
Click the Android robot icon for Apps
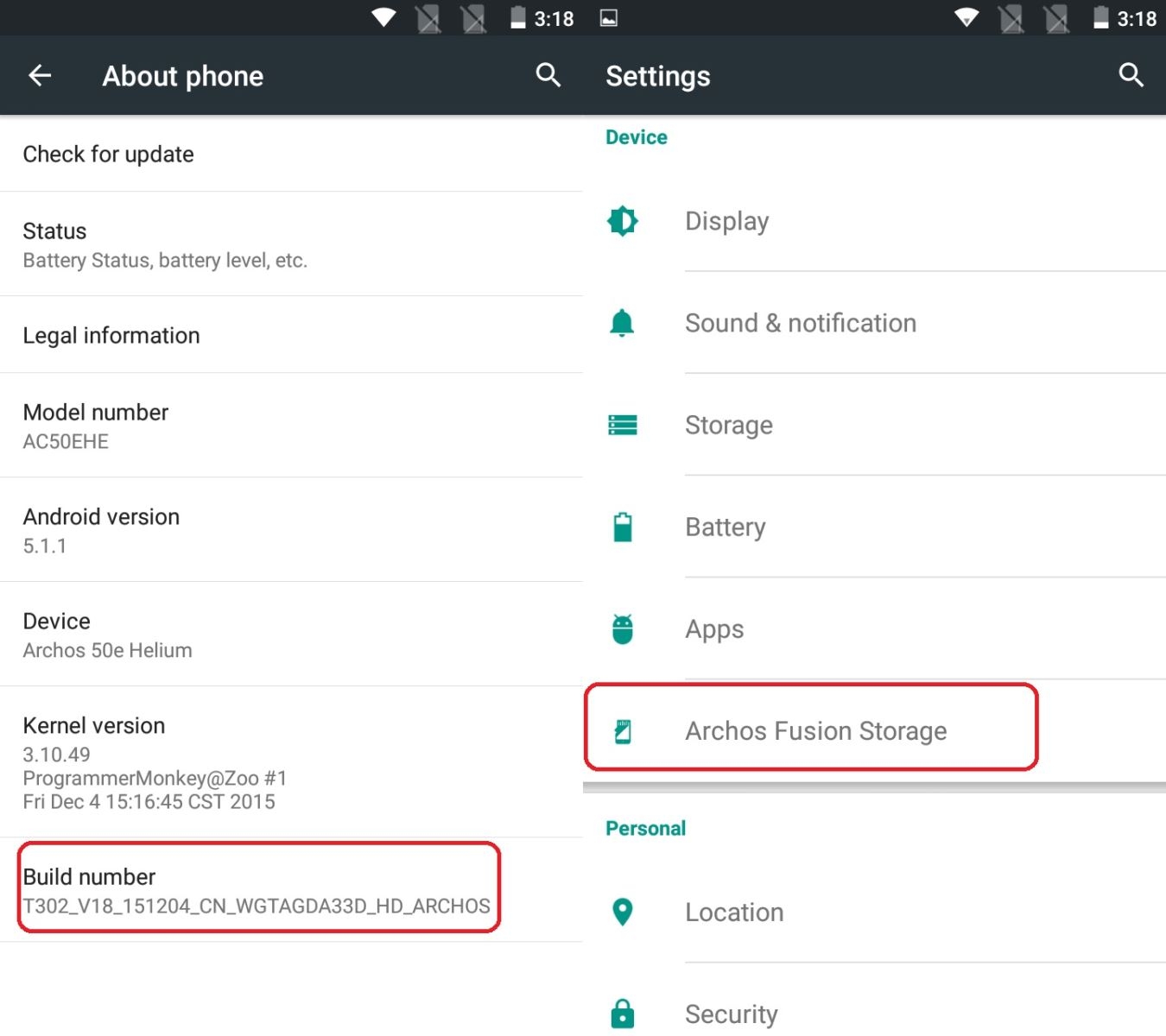pyautogui.click(x=623, y=629)
